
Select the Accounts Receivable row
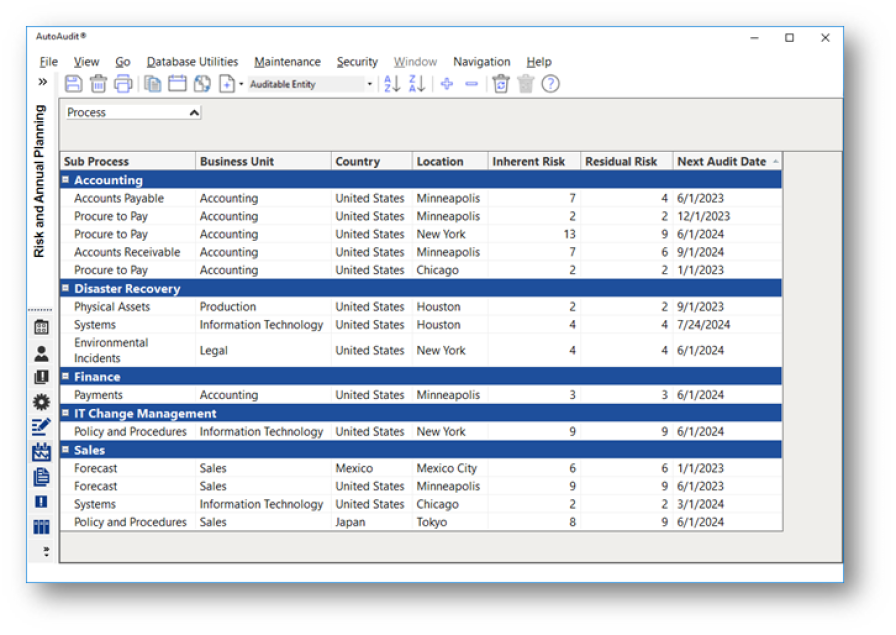[x=421, y=252]
